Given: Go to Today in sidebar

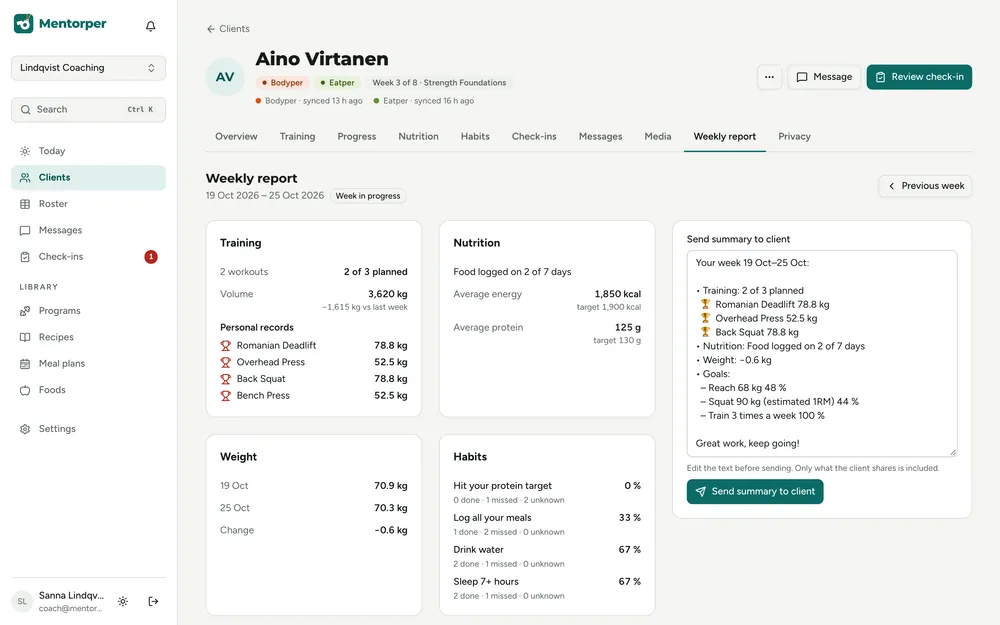Looking at the screenshot, I should (x=88, y=151).
